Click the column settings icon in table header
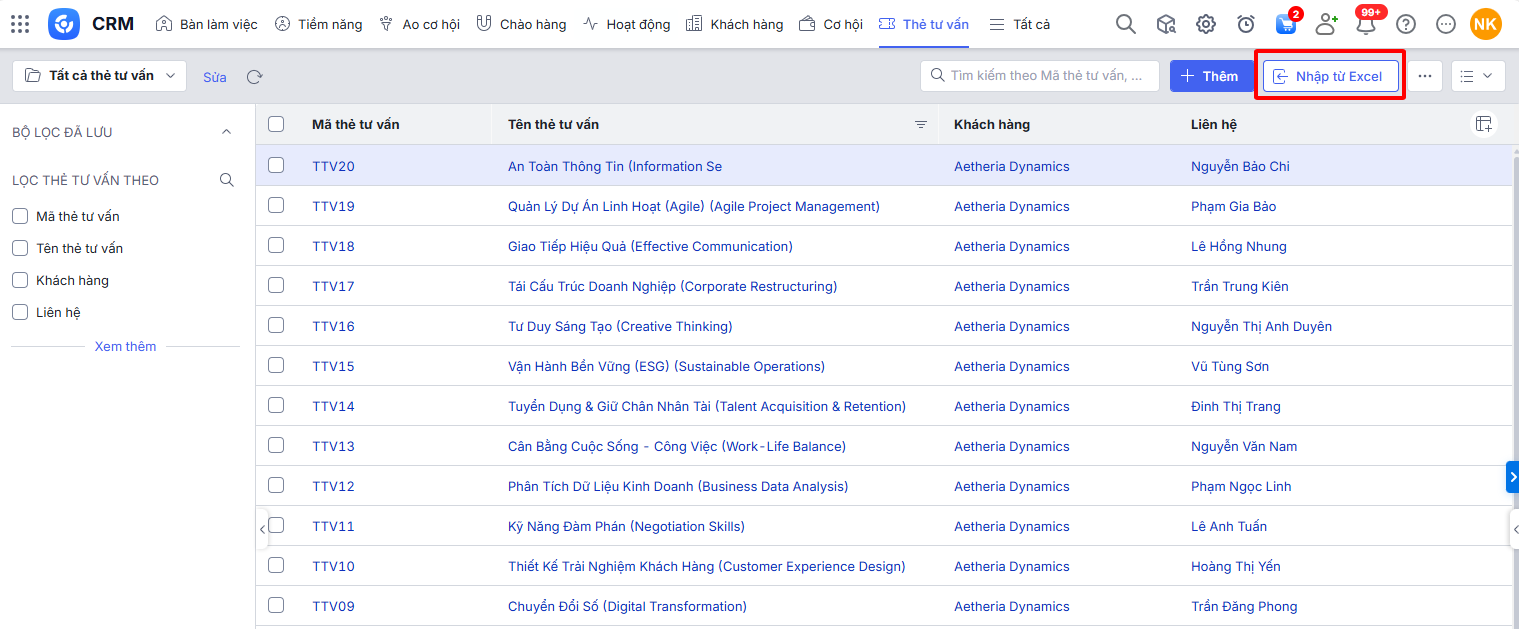Image resolution: width=1519 pixels, height=629 pixels. (x=1484, y=124)
